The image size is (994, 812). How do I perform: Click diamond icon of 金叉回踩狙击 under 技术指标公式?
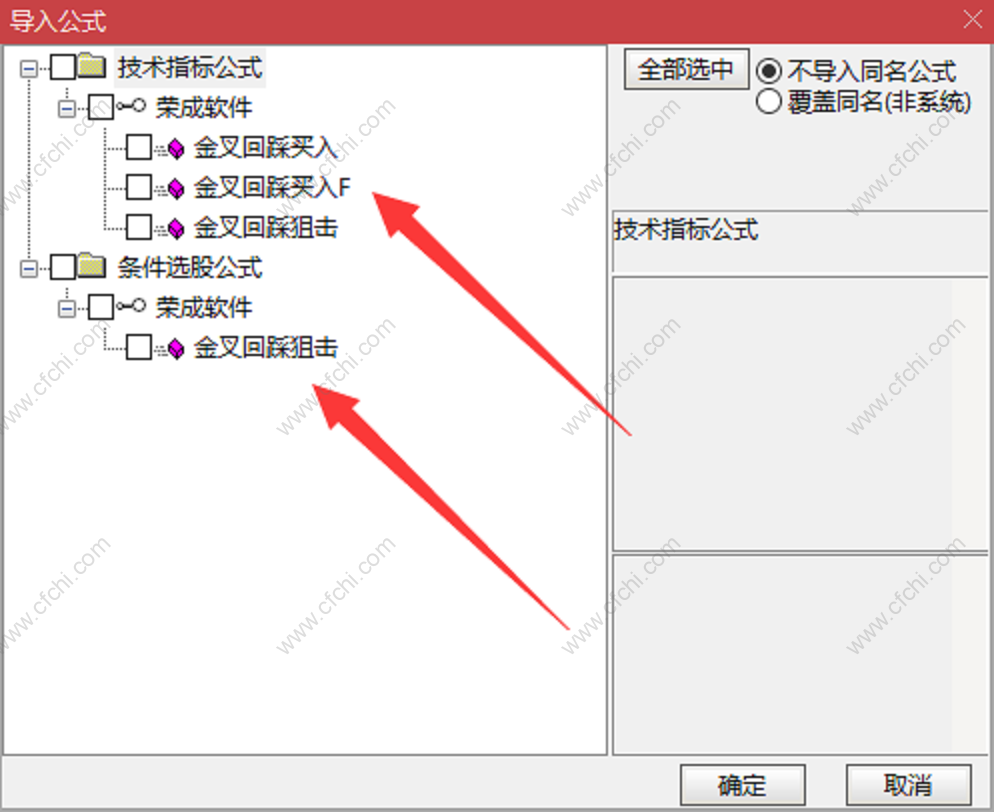coord(172,228)
